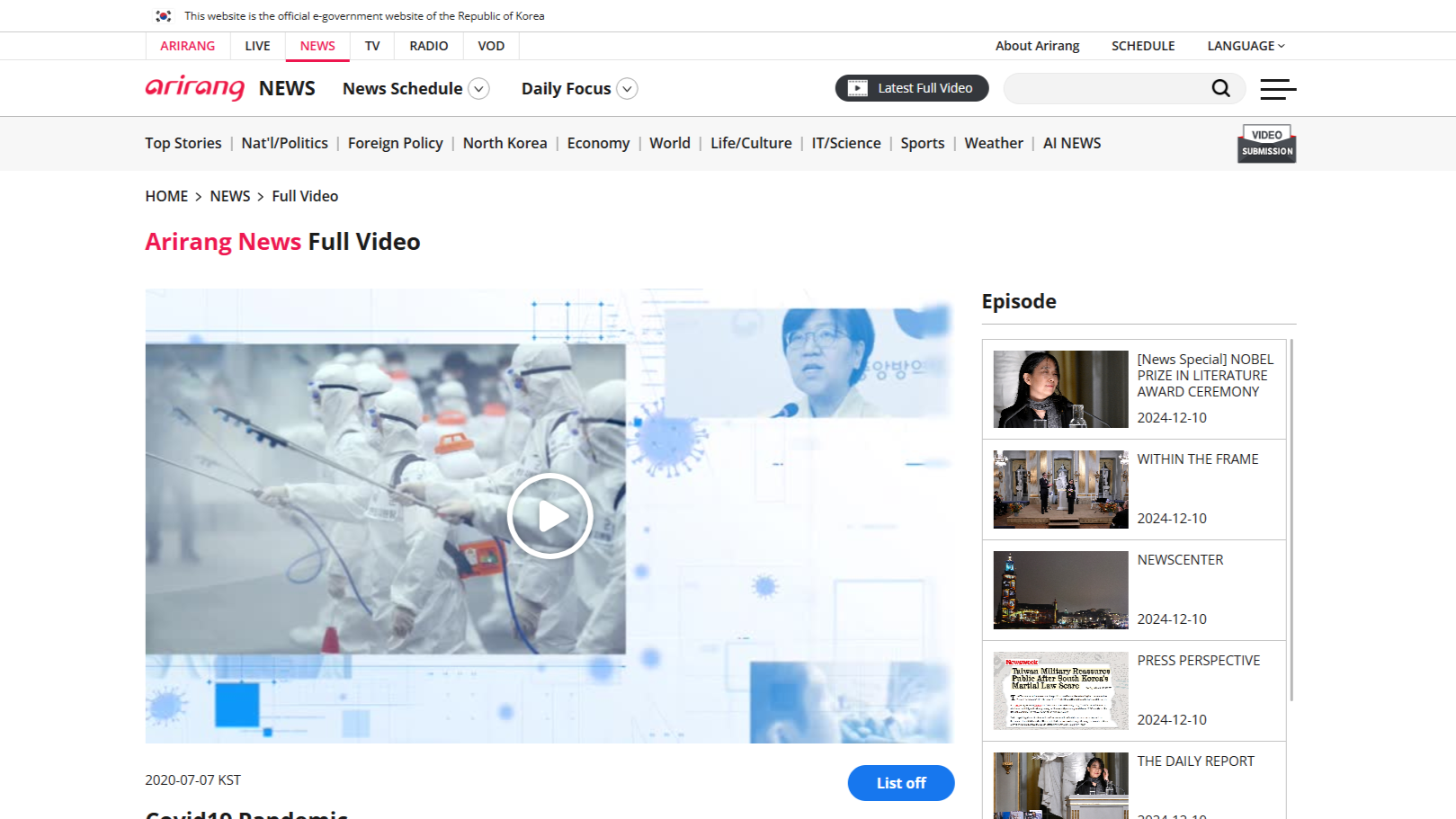
Task: Open AI NEWS category
Action: pos(1072,143)
